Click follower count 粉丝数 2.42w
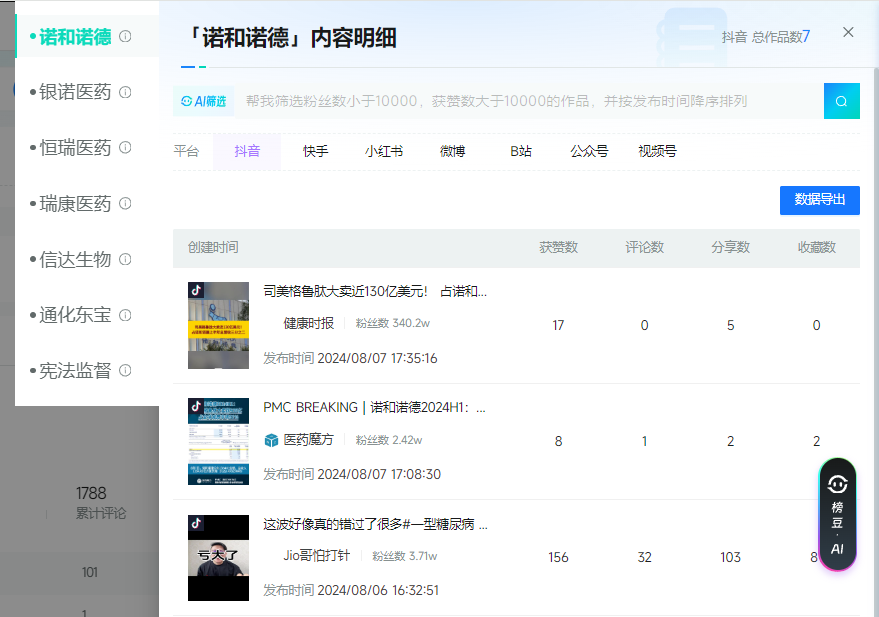 pyautogui.click(x=389, y=440)
